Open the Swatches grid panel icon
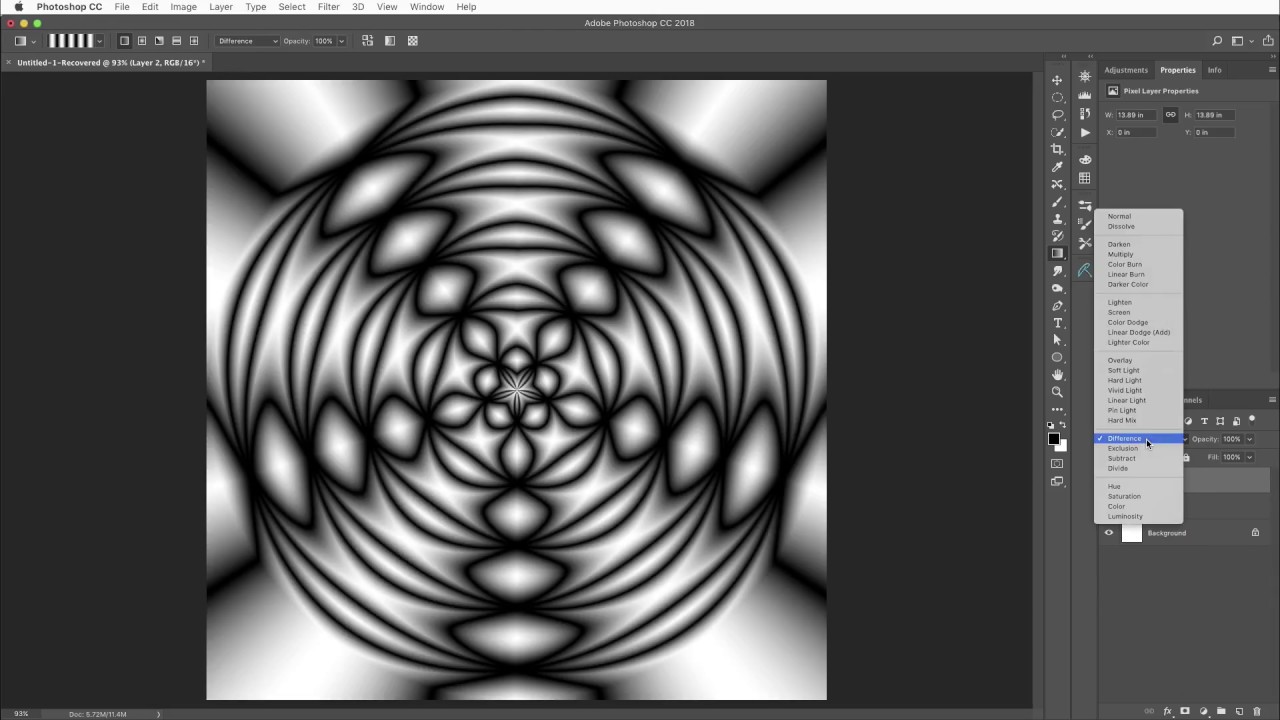The image size is (1280, 720). [x=1085, y=178]
